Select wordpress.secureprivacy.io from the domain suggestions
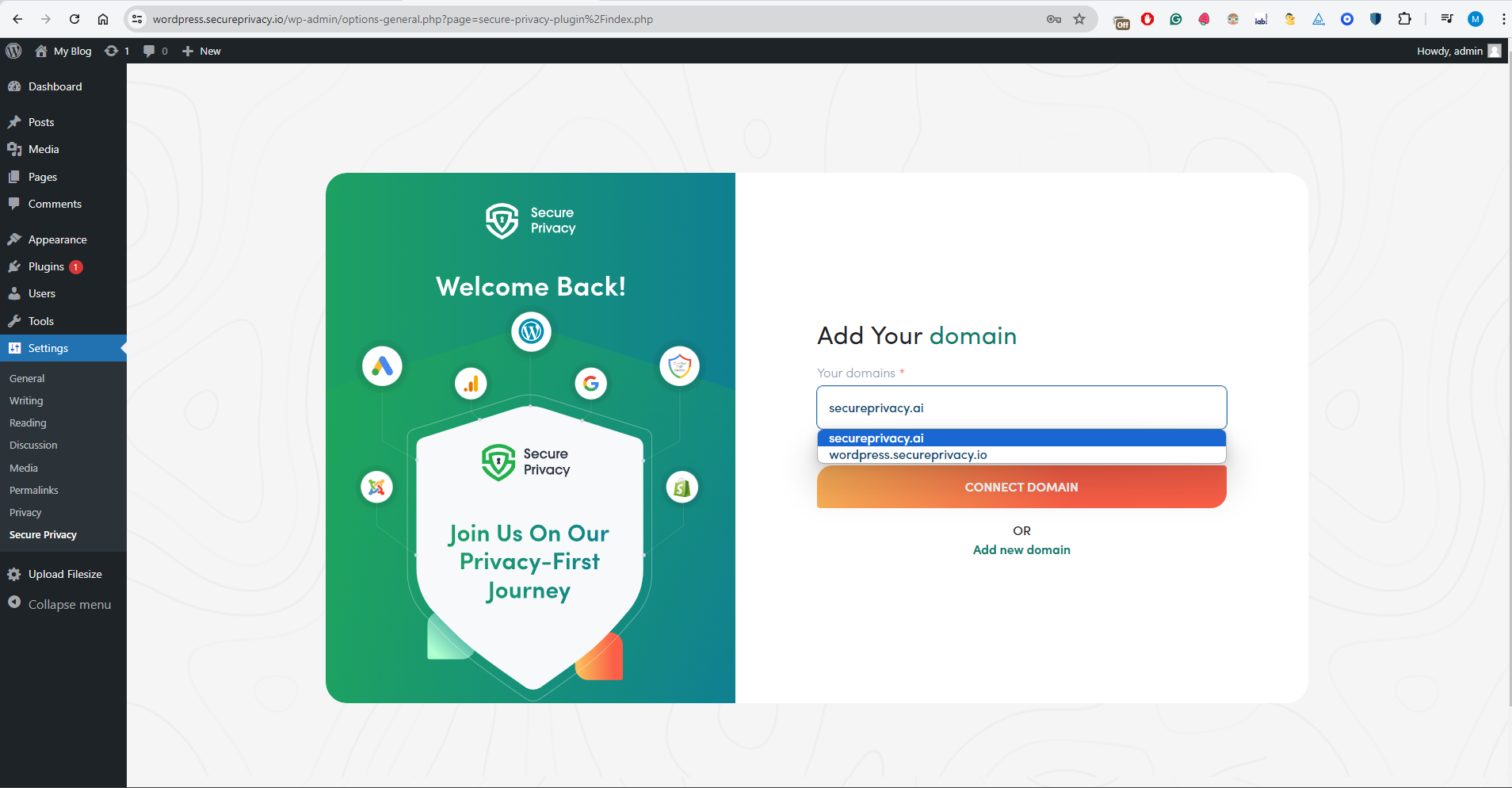 point(907,454)
